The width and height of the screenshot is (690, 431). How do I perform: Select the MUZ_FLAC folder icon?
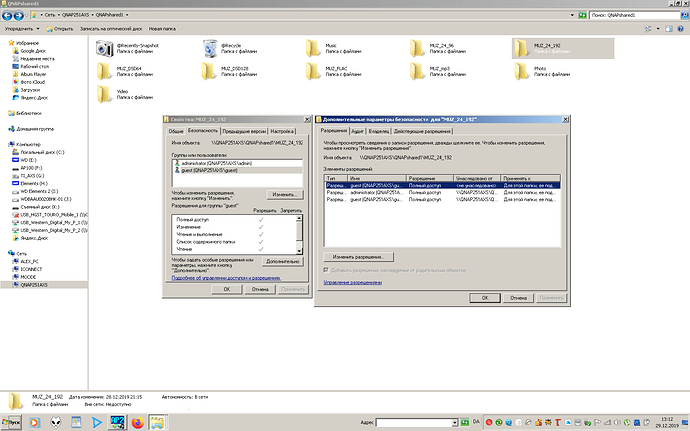(x=312, y=70)
